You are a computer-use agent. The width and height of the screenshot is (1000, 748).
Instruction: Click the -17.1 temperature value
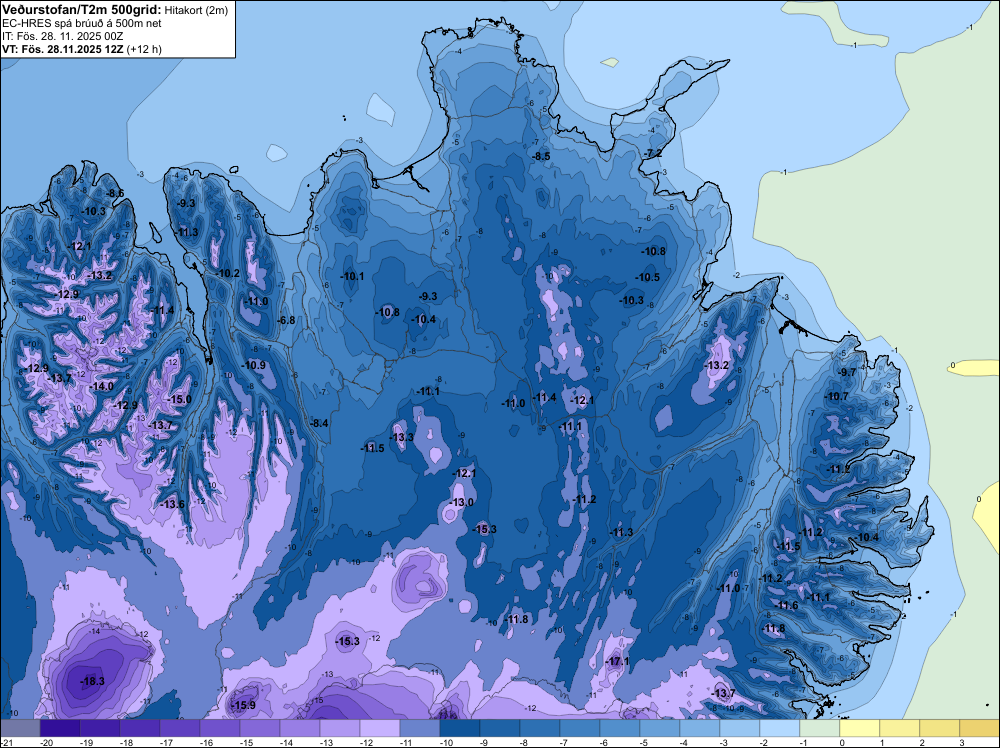click(617, 661)
